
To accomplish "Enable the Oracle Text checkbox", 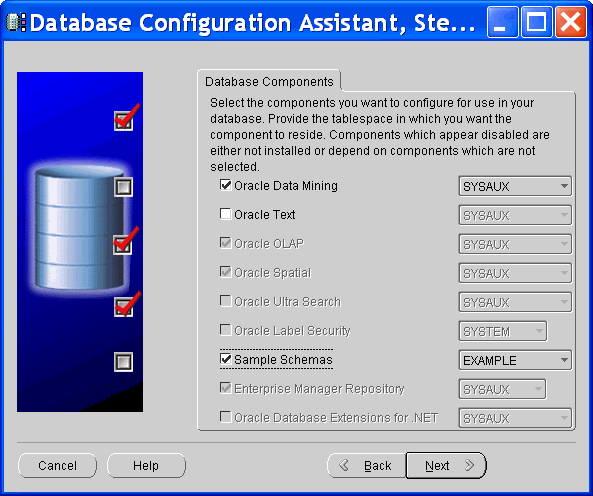I will [x=226, y=214].
